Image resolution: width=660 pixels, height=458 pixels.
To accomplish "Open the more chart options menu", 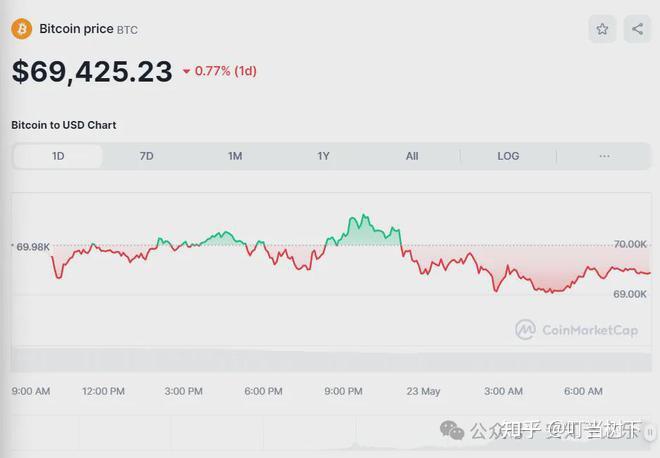I will click(604, 156).
